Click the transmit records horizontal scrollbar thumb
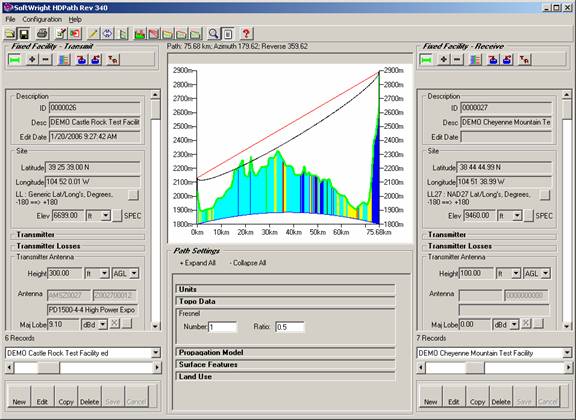576x420 pixels. point(48,367)
